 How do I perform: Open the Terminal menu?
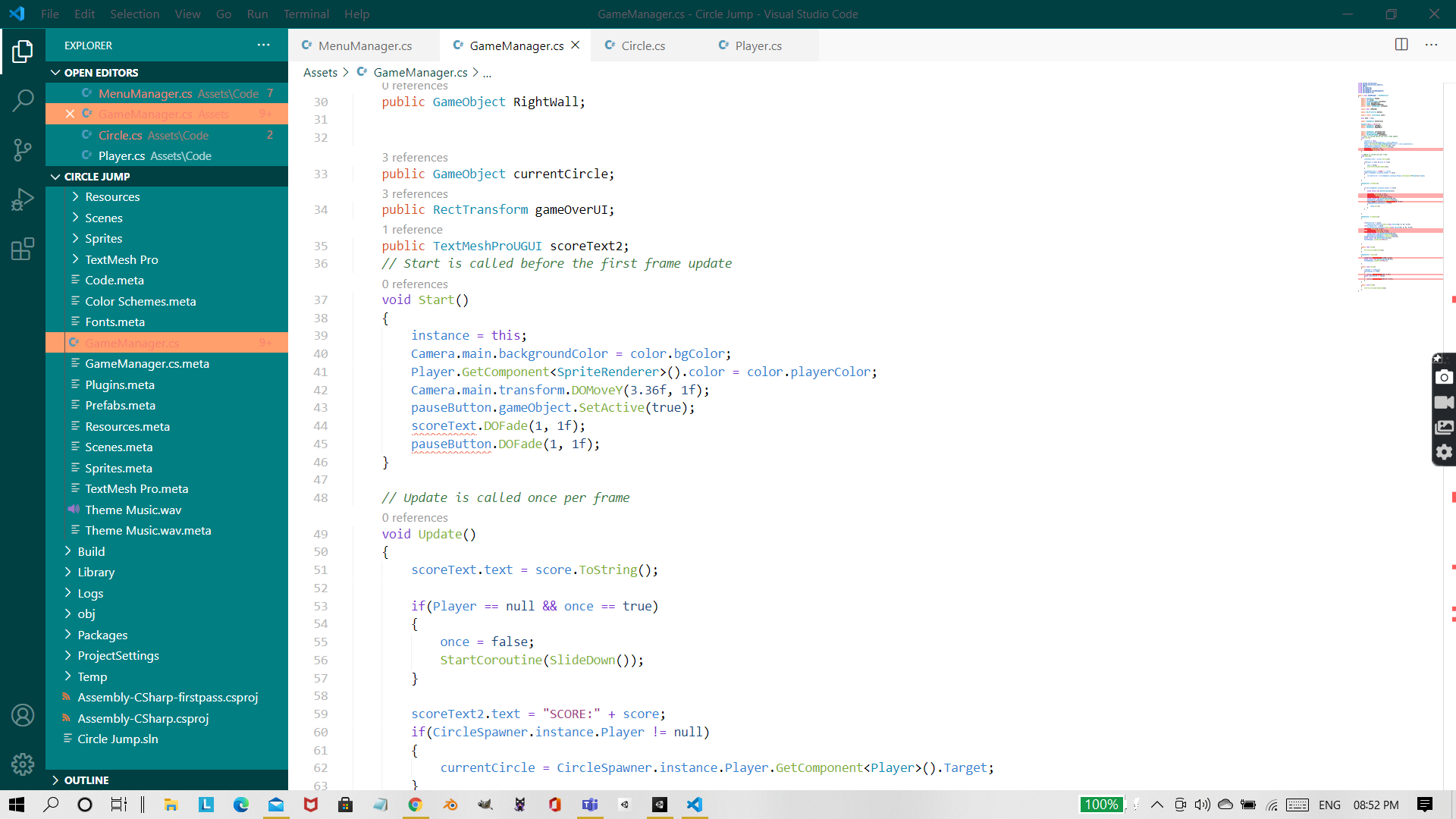point(306,14)
